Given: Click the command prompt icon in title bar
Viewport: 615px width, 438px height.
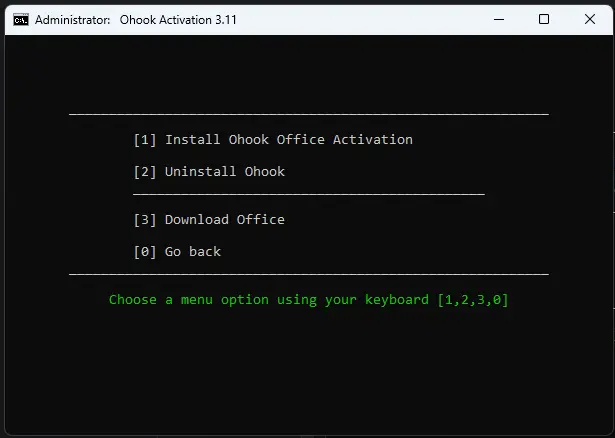Looking at the screenshot, I should 20,20.
